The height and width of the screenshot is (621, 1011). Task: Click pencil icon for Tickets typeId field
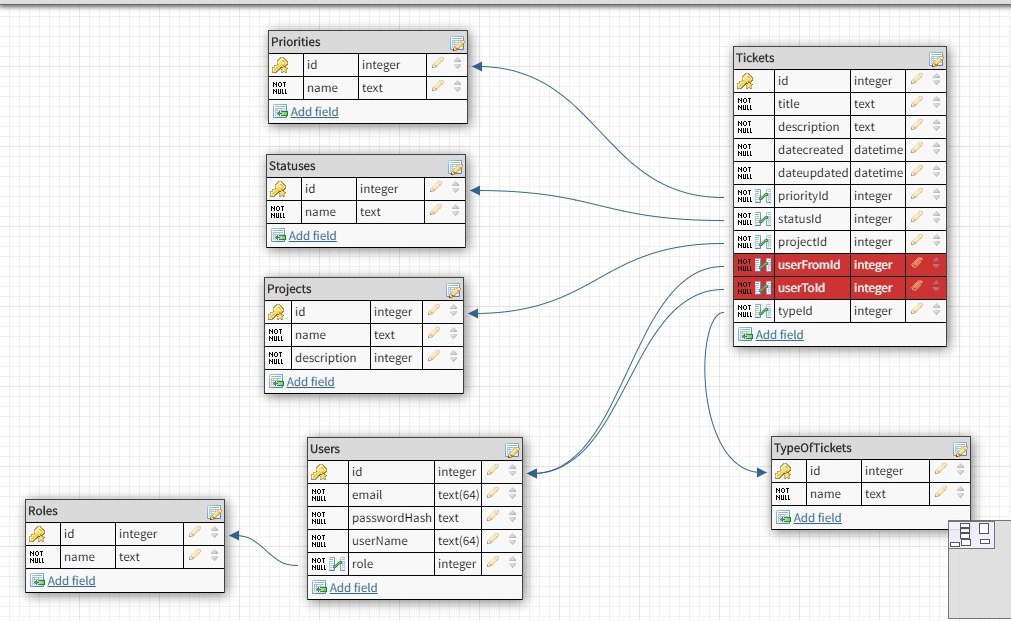917,310
